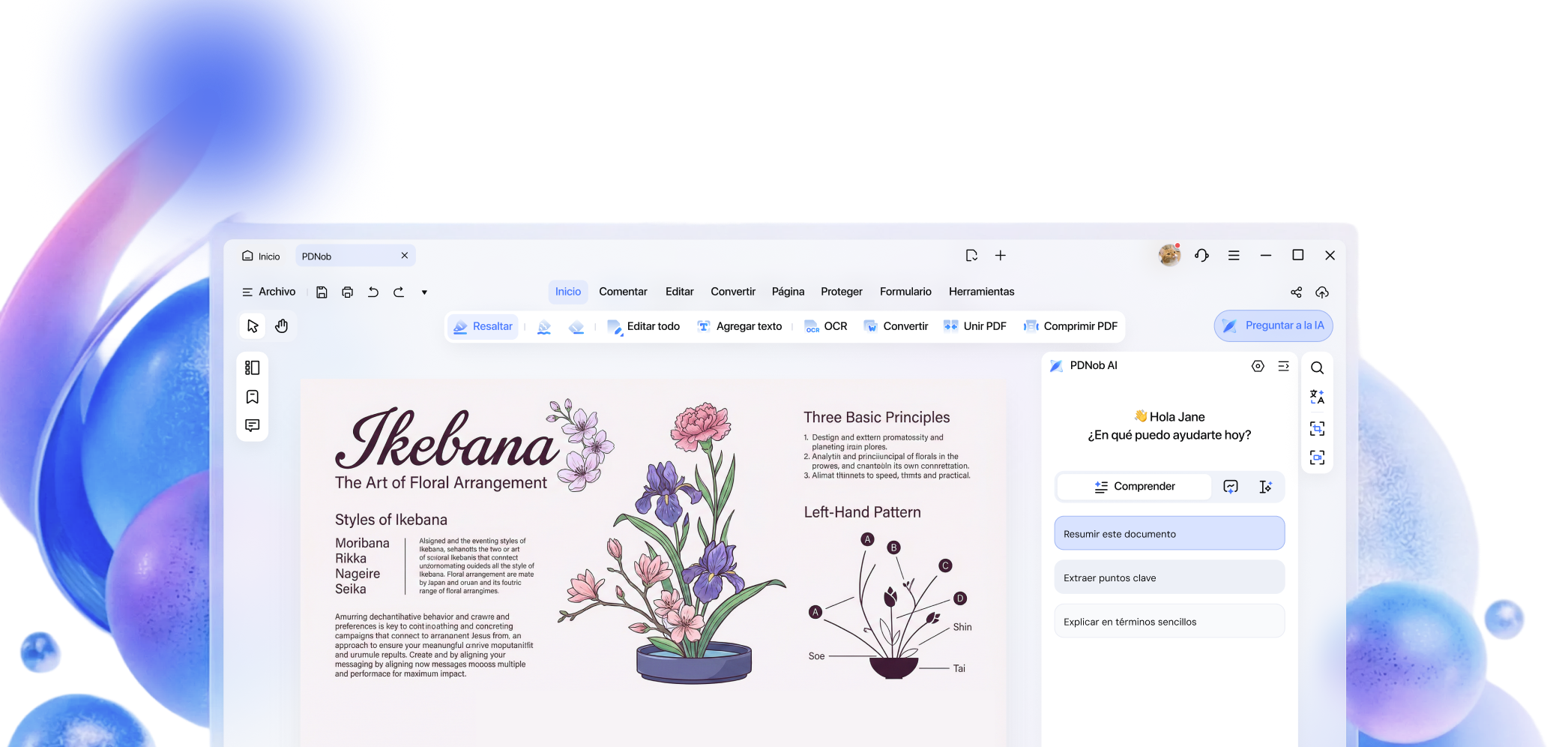Viewport: 1568px width, 747px height.
Task: Select the Comprender AI mode
Action: click(x=1135, y=487)
